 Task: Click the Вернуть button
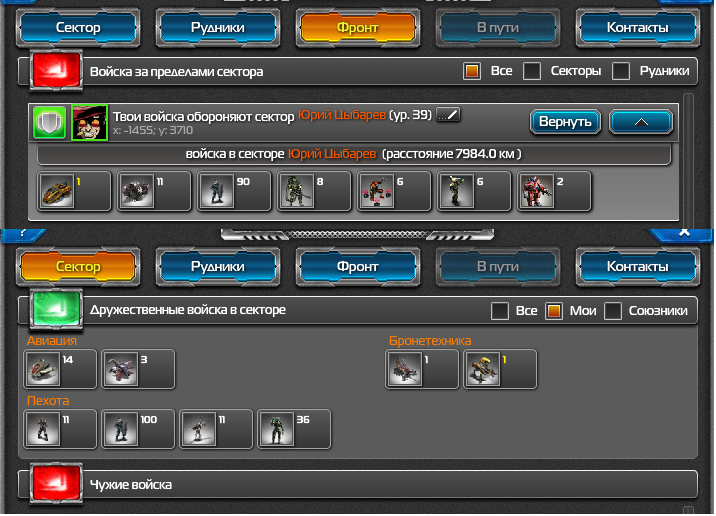click(565, 122)
